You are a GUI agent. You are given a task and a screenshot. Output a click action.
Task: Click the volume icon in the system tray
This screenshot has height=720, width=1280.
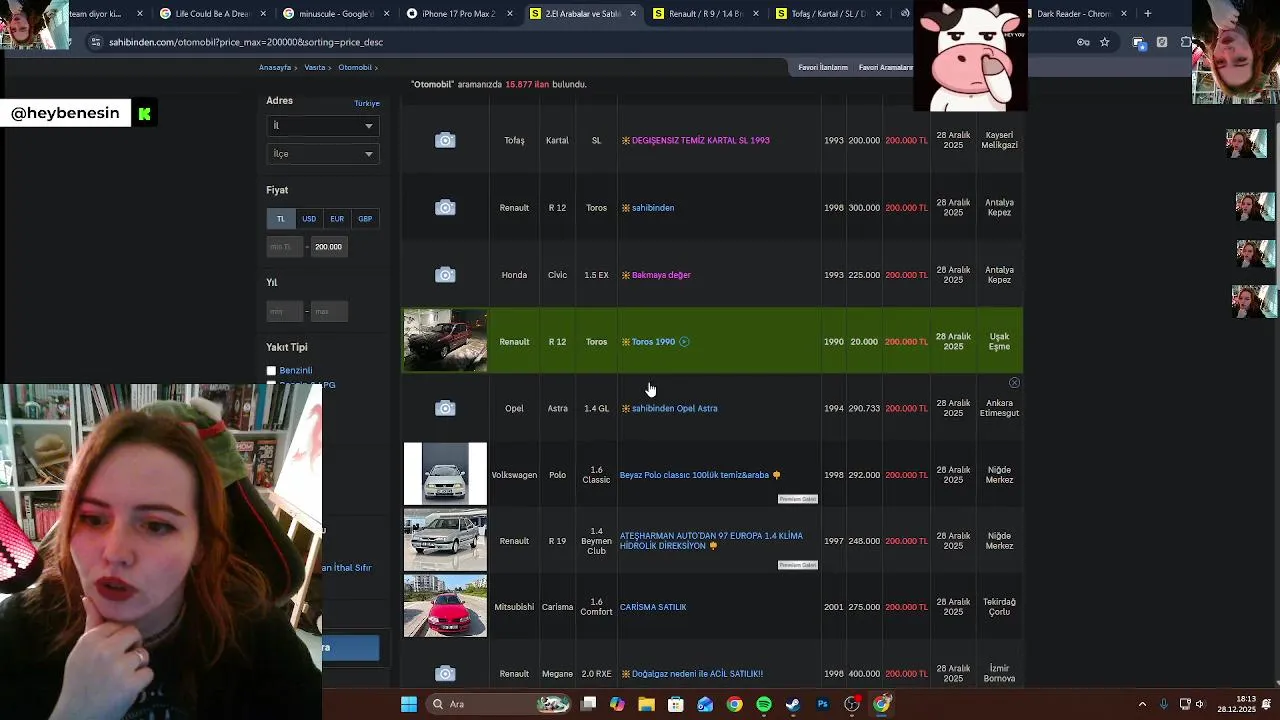click(1200, 704)
